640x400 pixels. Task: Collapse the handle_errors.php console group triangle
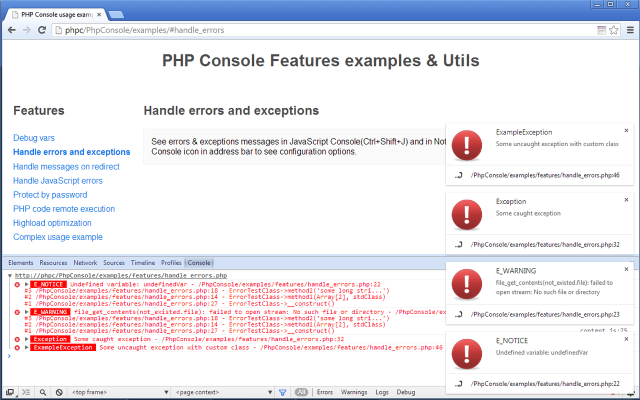click(x=10, y=276)
